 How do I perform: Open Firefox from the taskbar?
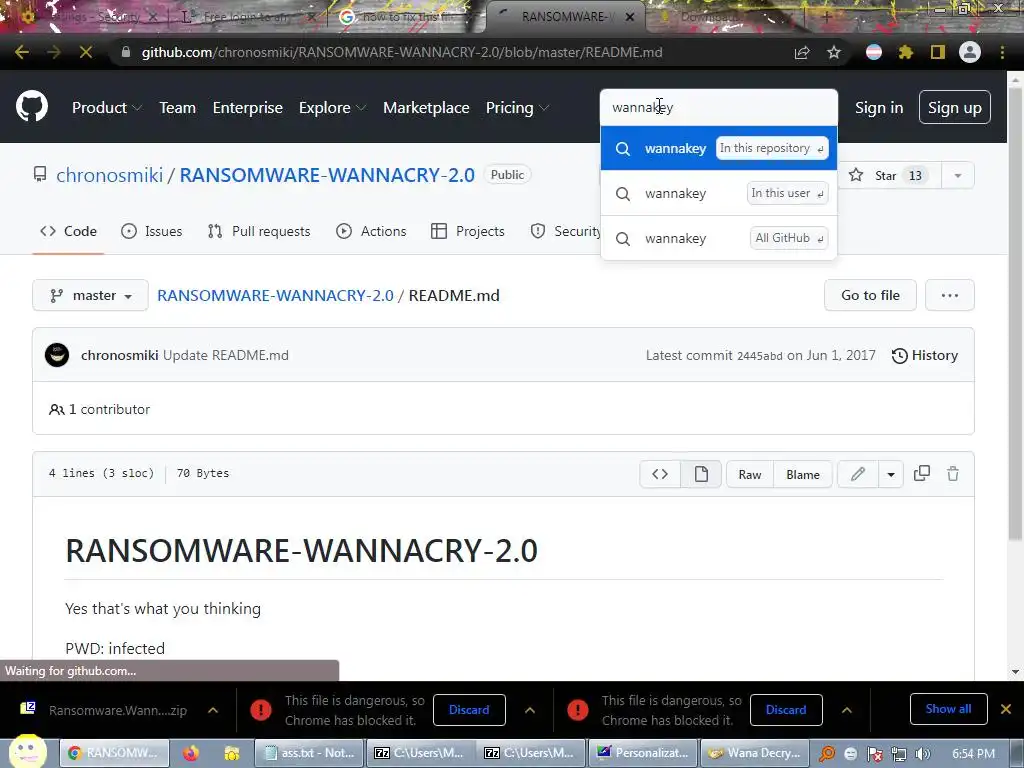pos(191,754)
